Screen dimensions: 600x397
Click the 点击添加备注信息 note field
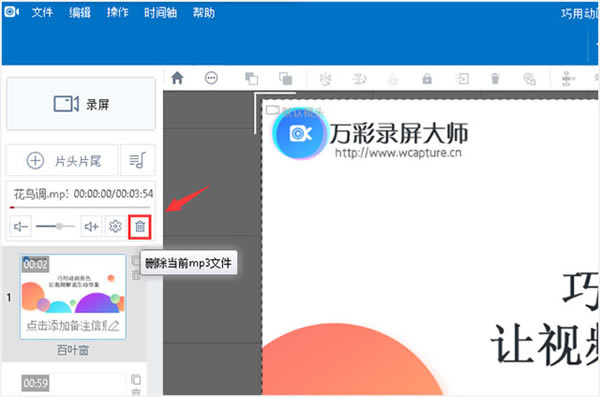73,326
